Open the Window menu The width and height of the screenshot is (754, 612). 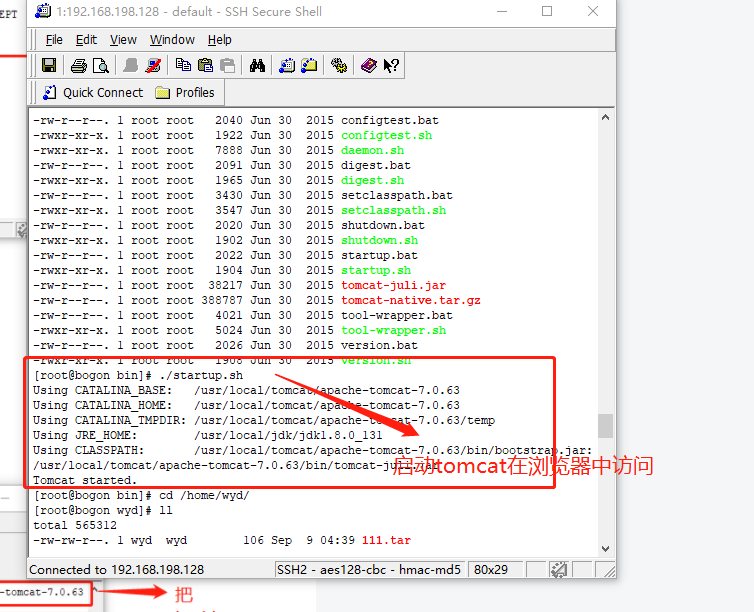[172, 40]
